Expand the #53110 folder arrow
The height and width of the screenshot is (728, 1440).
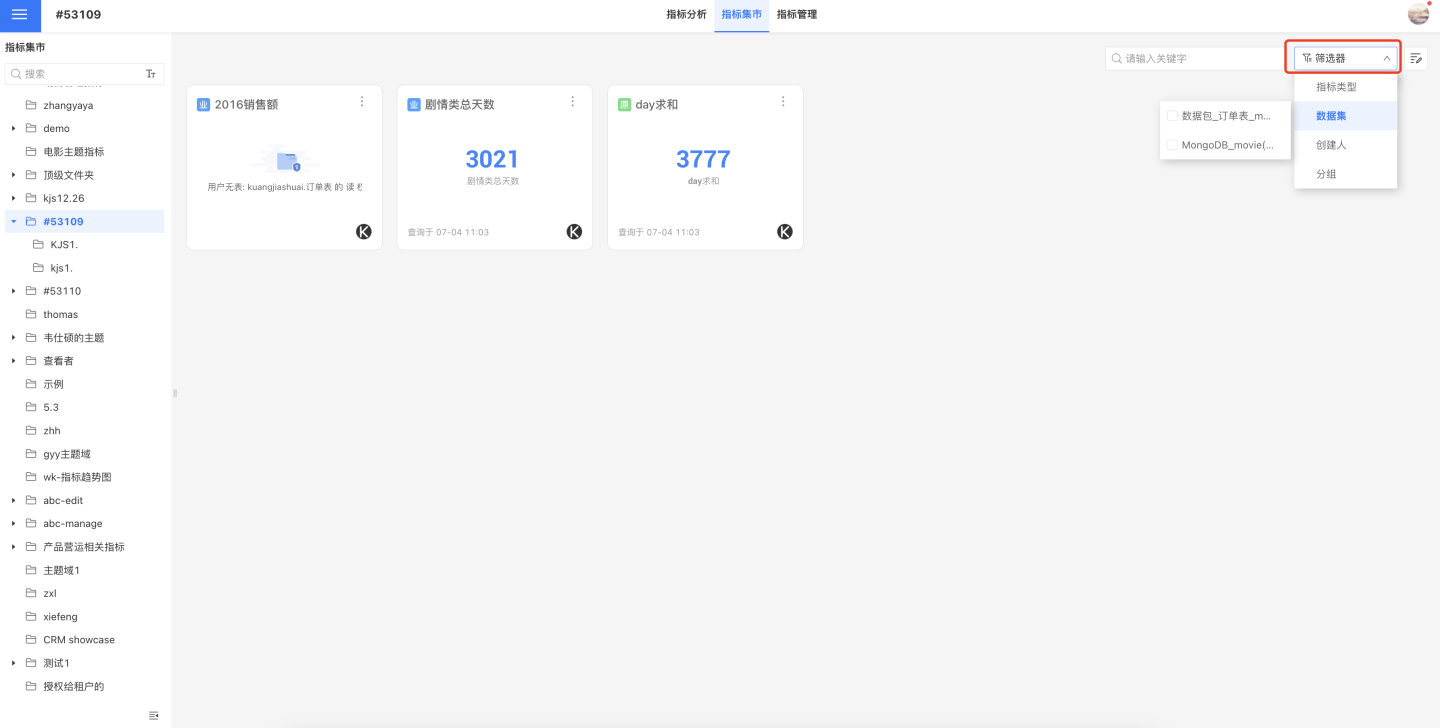[x=14, y=291]
